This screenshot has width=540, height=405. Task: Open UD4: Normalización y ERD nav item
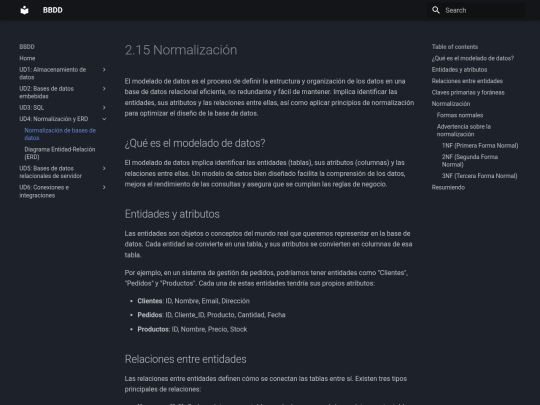point(54,119)
